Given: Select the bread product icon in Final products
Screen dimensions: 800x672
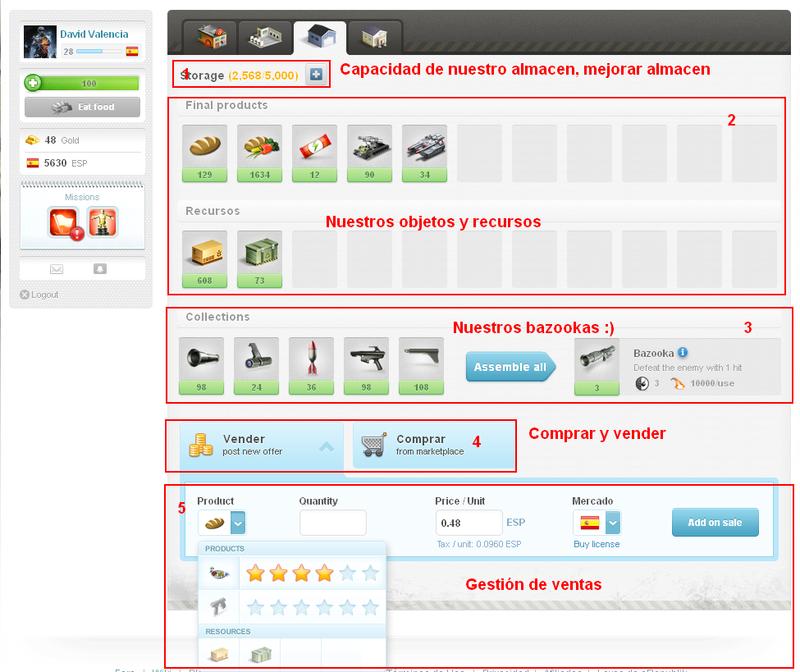Looking at the screenshot, I should coord(206,146).
